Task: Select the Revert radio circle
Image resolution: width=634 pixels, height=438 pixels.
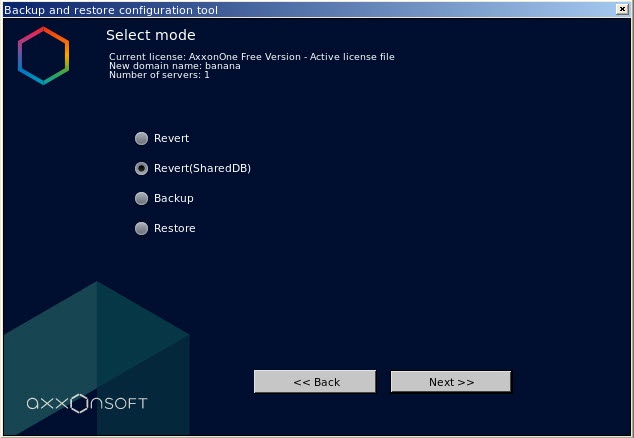Action: click(141, 138)
